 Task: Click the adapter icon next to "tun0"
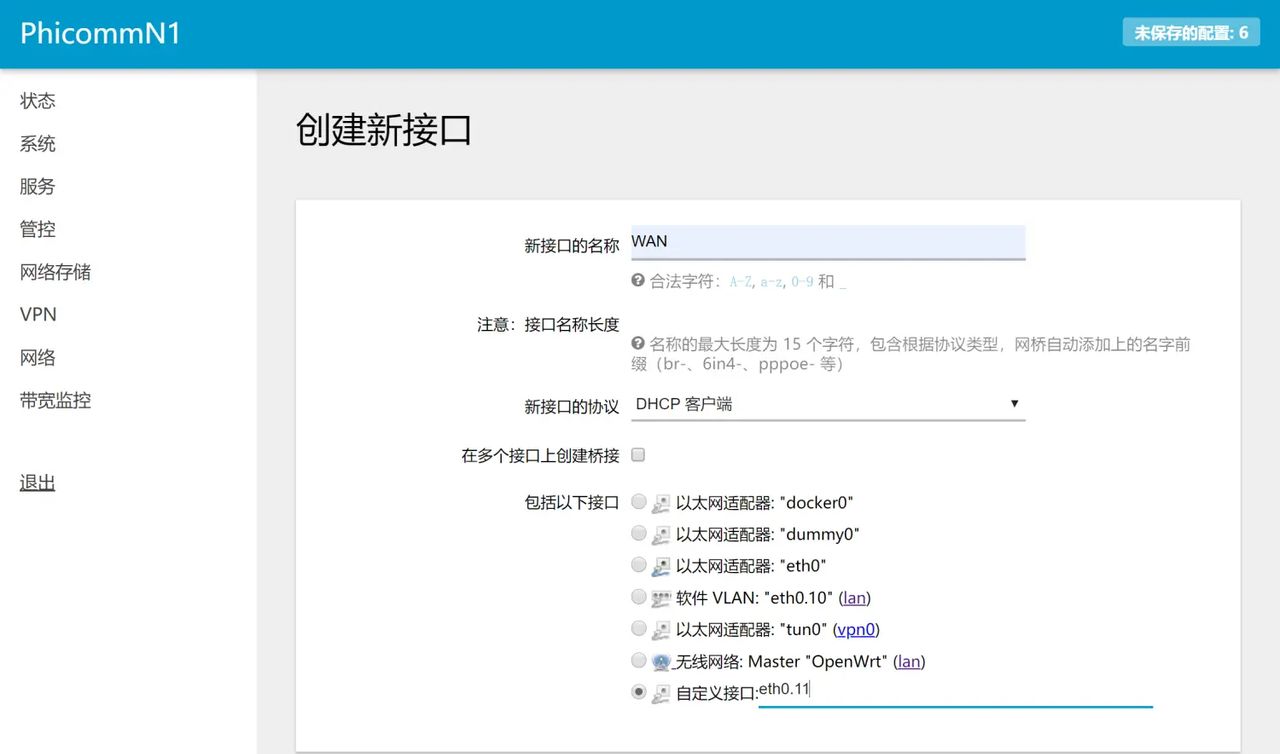(661, 629)
